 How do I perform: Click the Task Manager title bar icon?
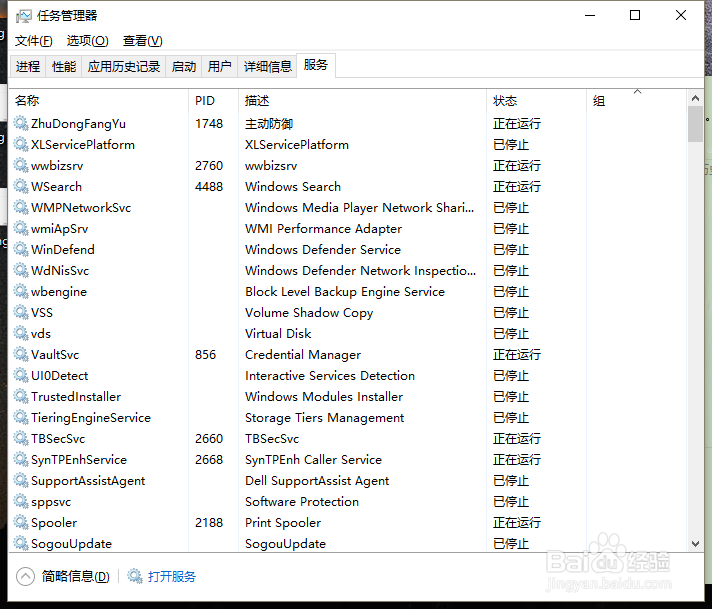(x=24, y=16)
